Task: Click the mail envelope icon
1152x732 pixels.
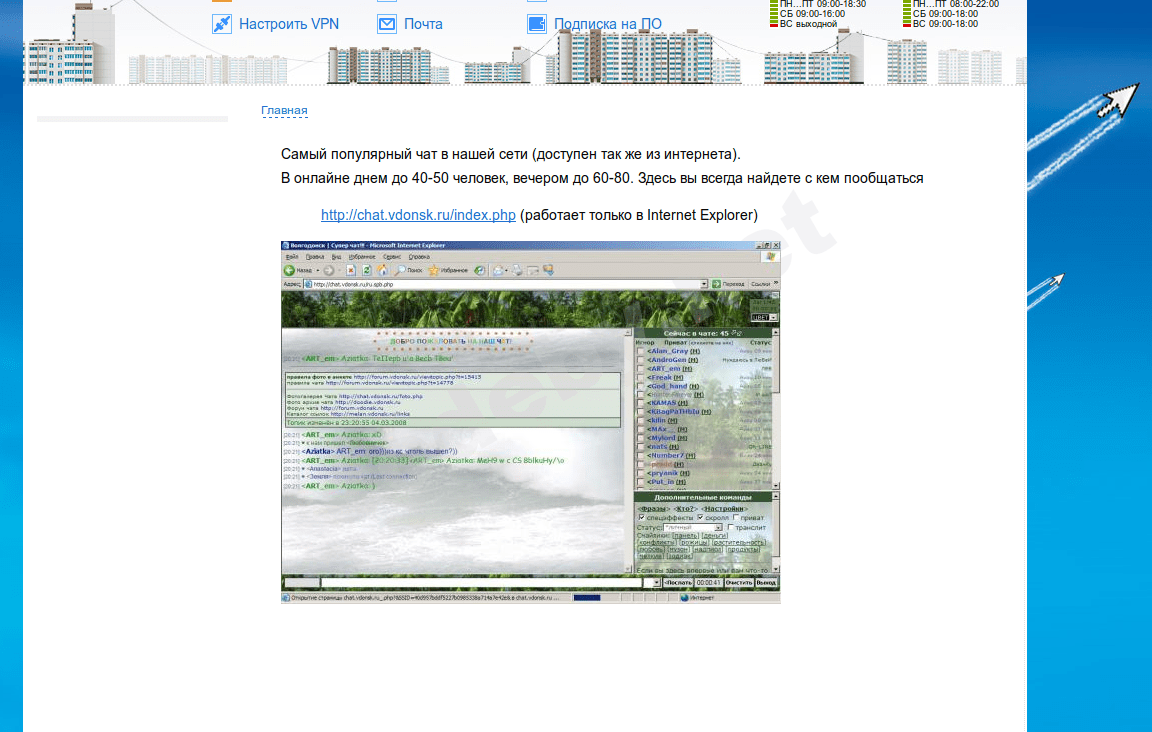Action: point(387,24)
